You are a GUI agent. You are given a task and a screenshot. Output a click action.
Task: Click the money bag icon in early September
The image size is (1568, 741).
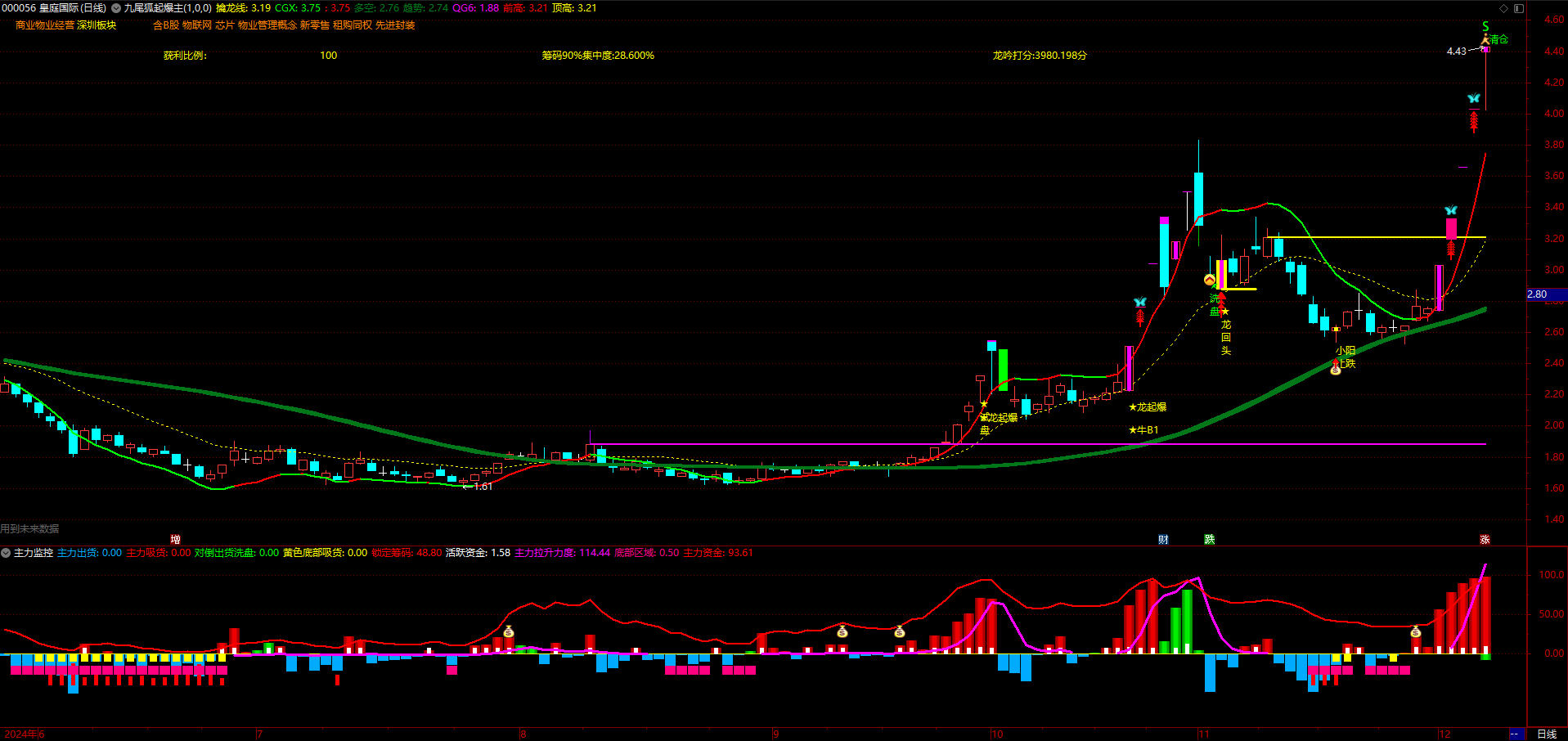coord(842,631)
